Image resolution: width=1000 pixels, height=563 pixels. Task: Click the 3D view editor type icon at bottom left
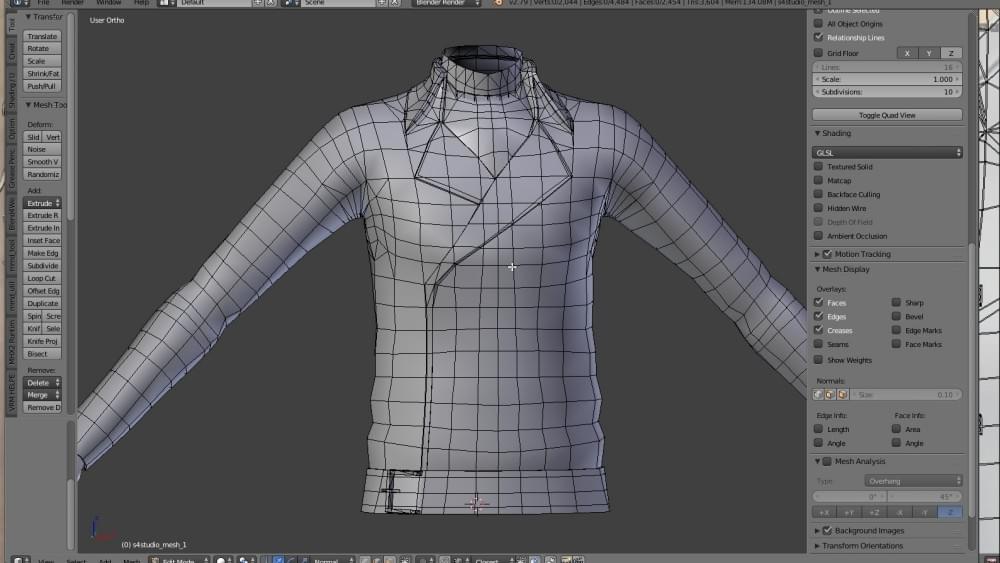click(x=19, y=560)
